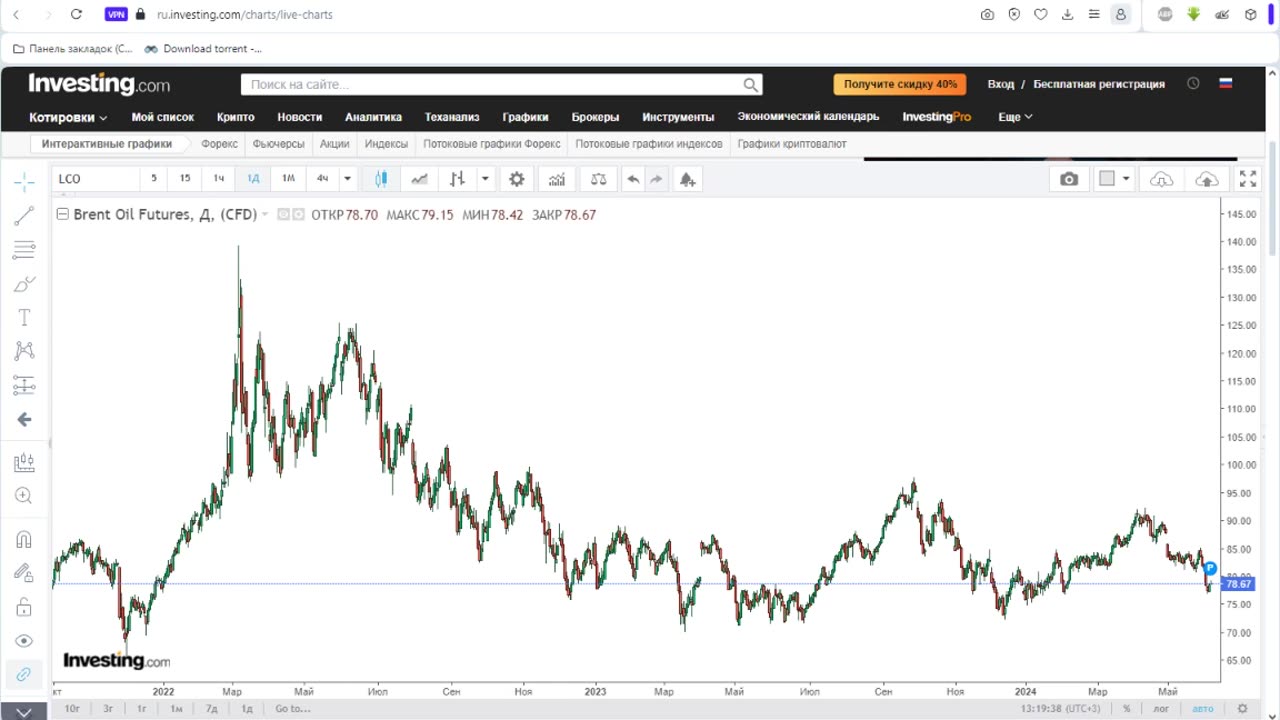Switch to Форекс charts tab

click(x=219, y=144)
